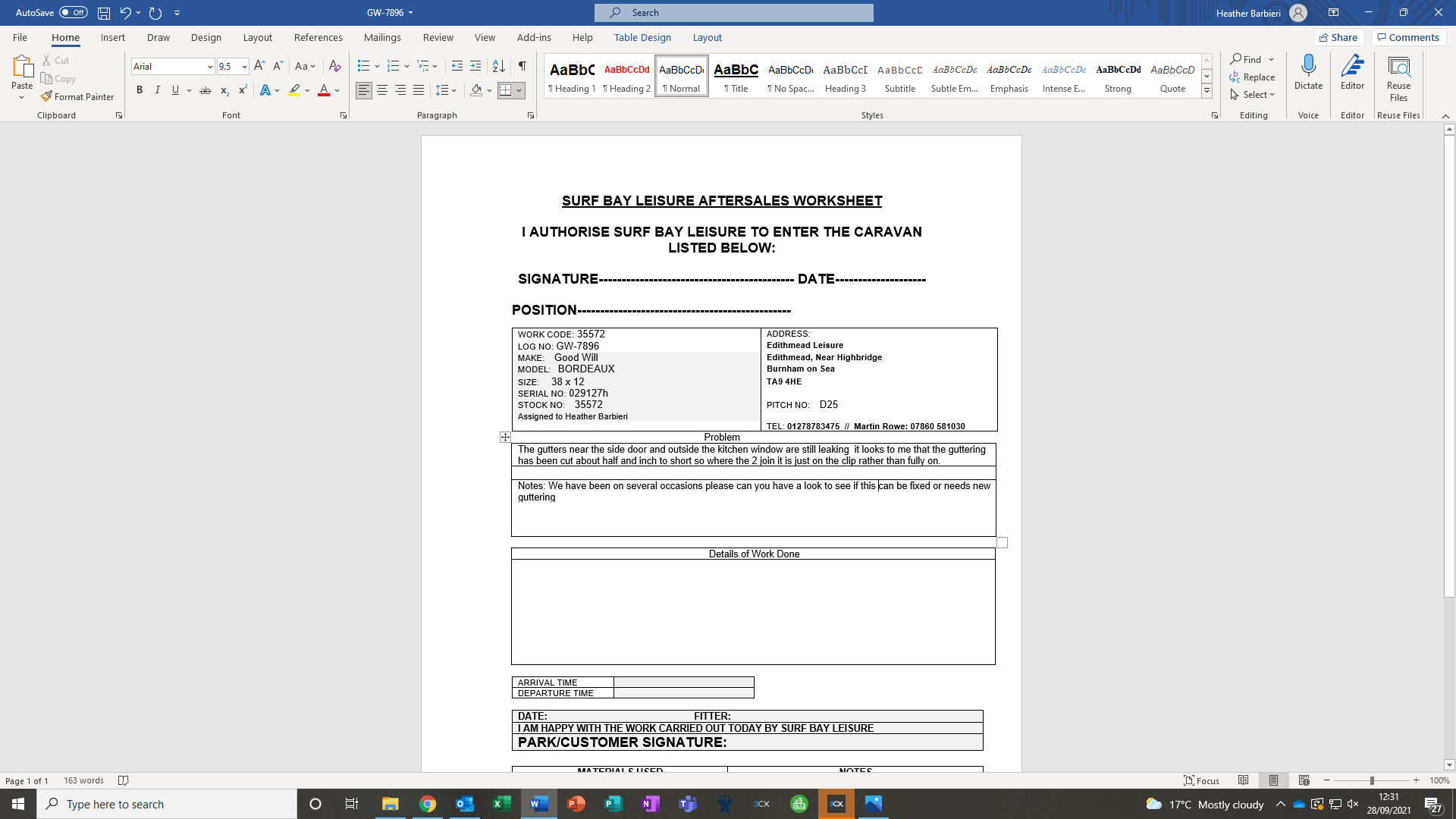Viewport: 1456px width, 819px height.
Task: Switch to the Mailings tab
Action: pos(382,37)
